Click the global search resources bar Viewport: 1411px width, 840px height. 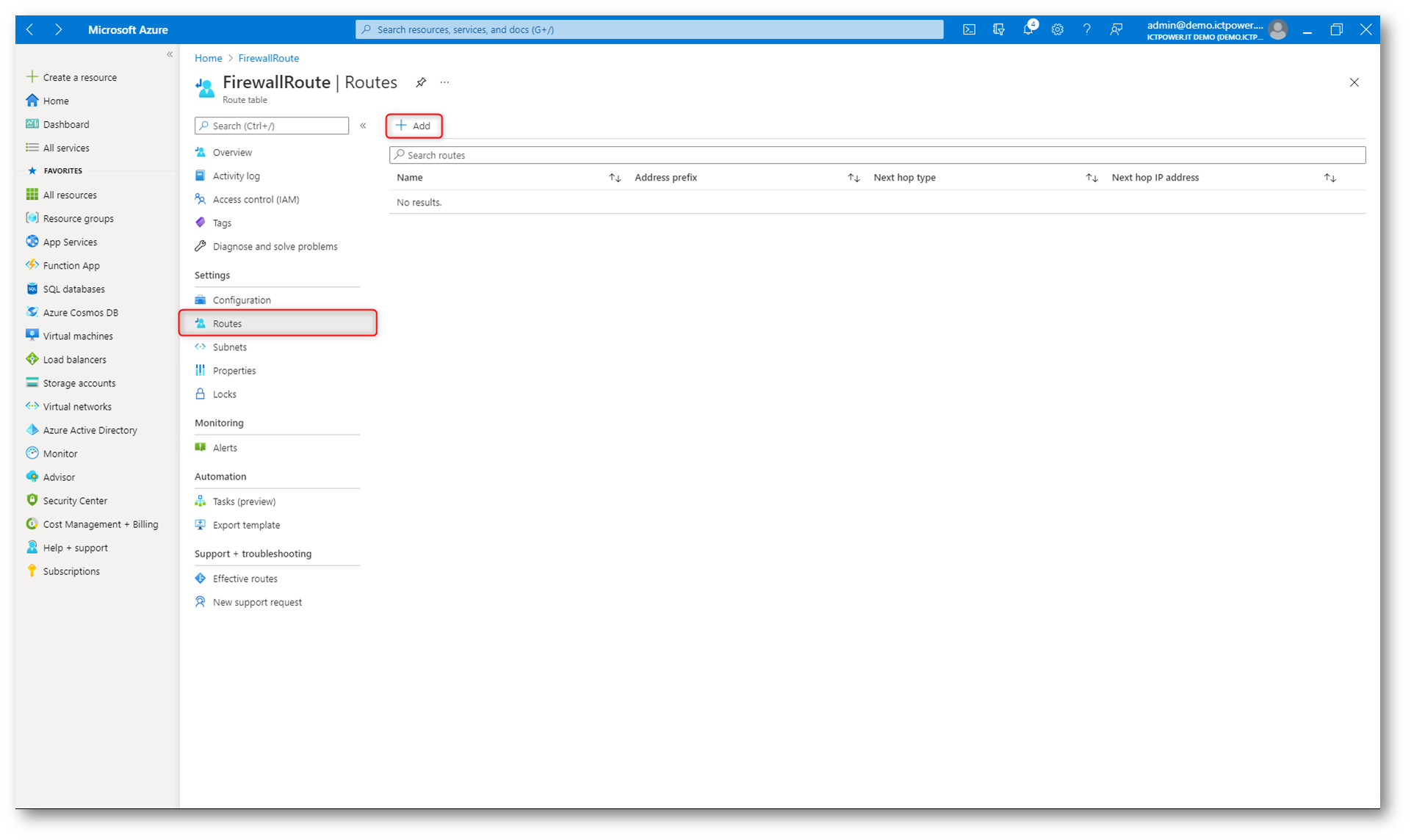pyautogui.click(x=649, y=29)
